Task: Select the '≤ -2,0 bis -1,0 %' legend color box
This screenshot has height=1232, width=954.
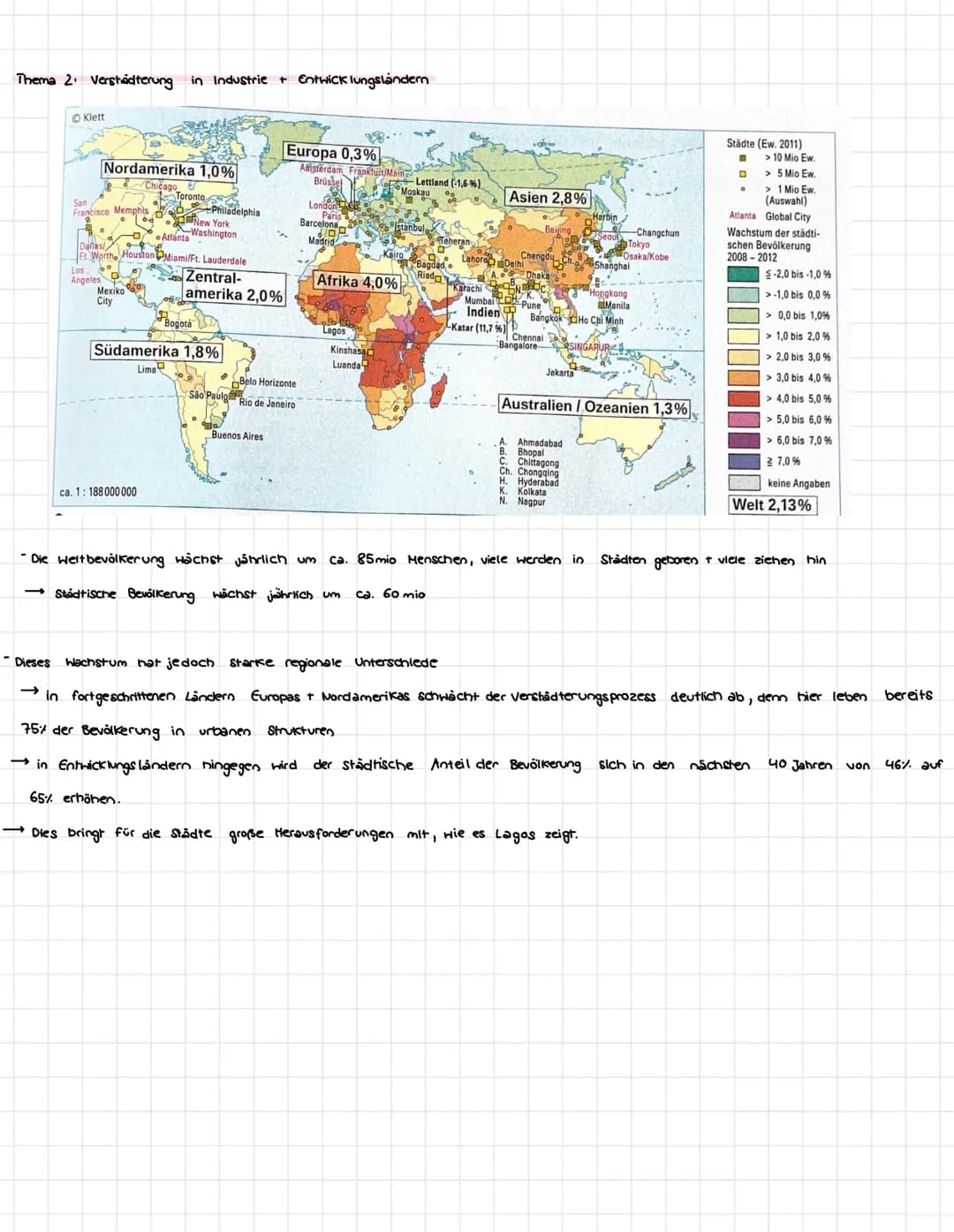Action: coord(743,275)
